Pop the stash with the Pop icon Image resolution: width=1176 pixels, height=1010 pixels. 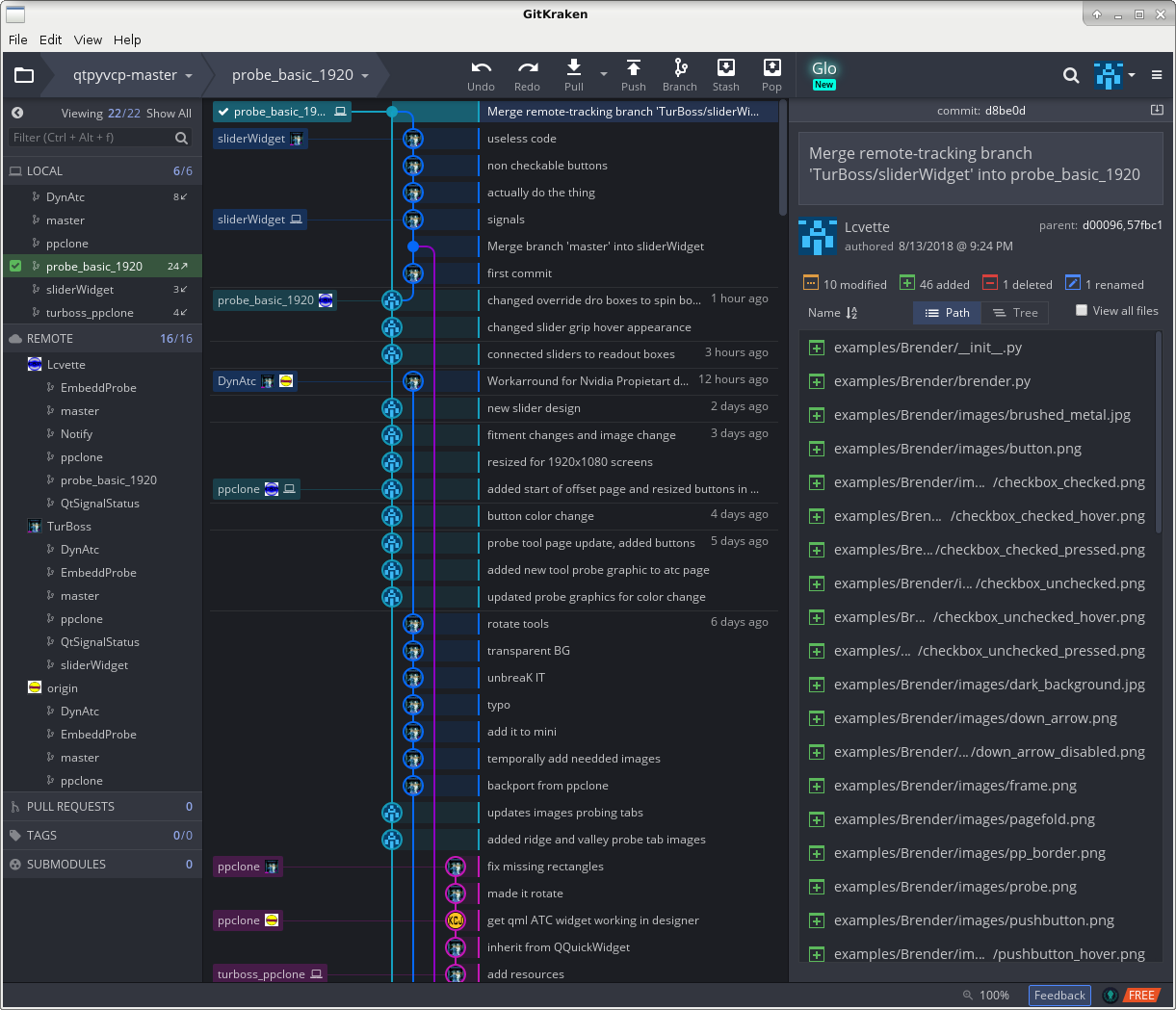tap(771, 67)
